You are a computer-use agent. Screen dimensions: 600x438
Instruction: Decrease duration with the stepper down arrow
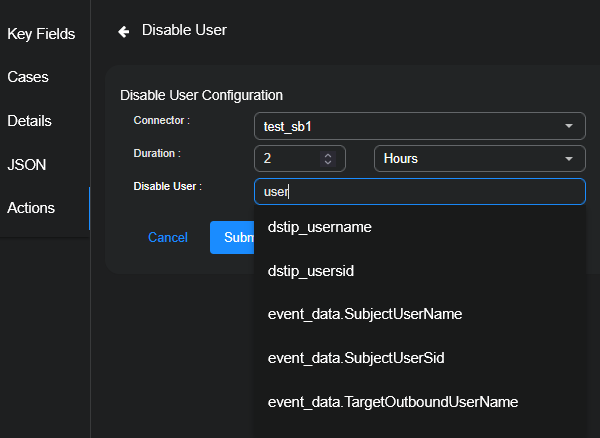pyautogui.click(x=327, y=163)
